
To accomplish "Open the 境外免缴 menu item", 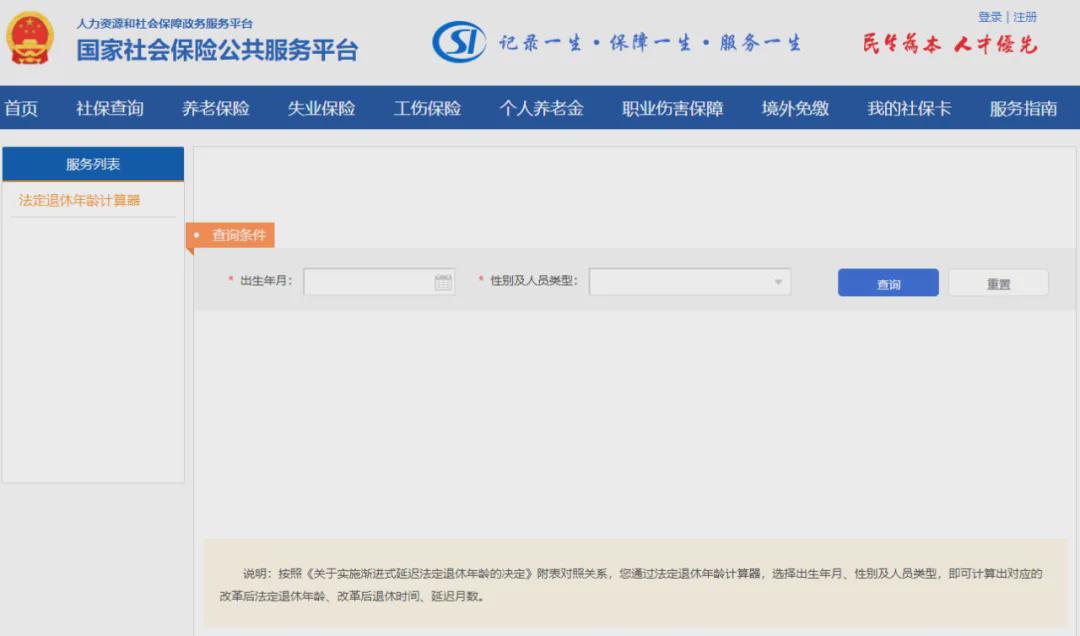I will [795, 109].
